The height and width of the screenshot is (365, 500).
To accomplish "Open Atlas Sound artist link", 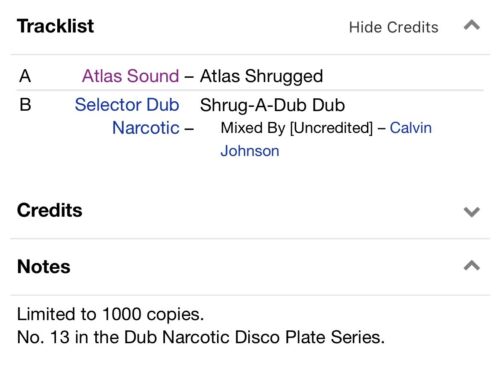I will (130, 76).
